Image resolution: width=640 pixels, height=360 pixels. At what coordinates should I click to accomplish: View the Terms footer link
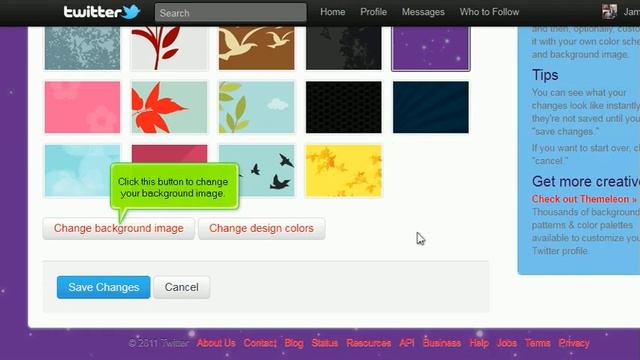pyautogui.click(x=537, y=343)
